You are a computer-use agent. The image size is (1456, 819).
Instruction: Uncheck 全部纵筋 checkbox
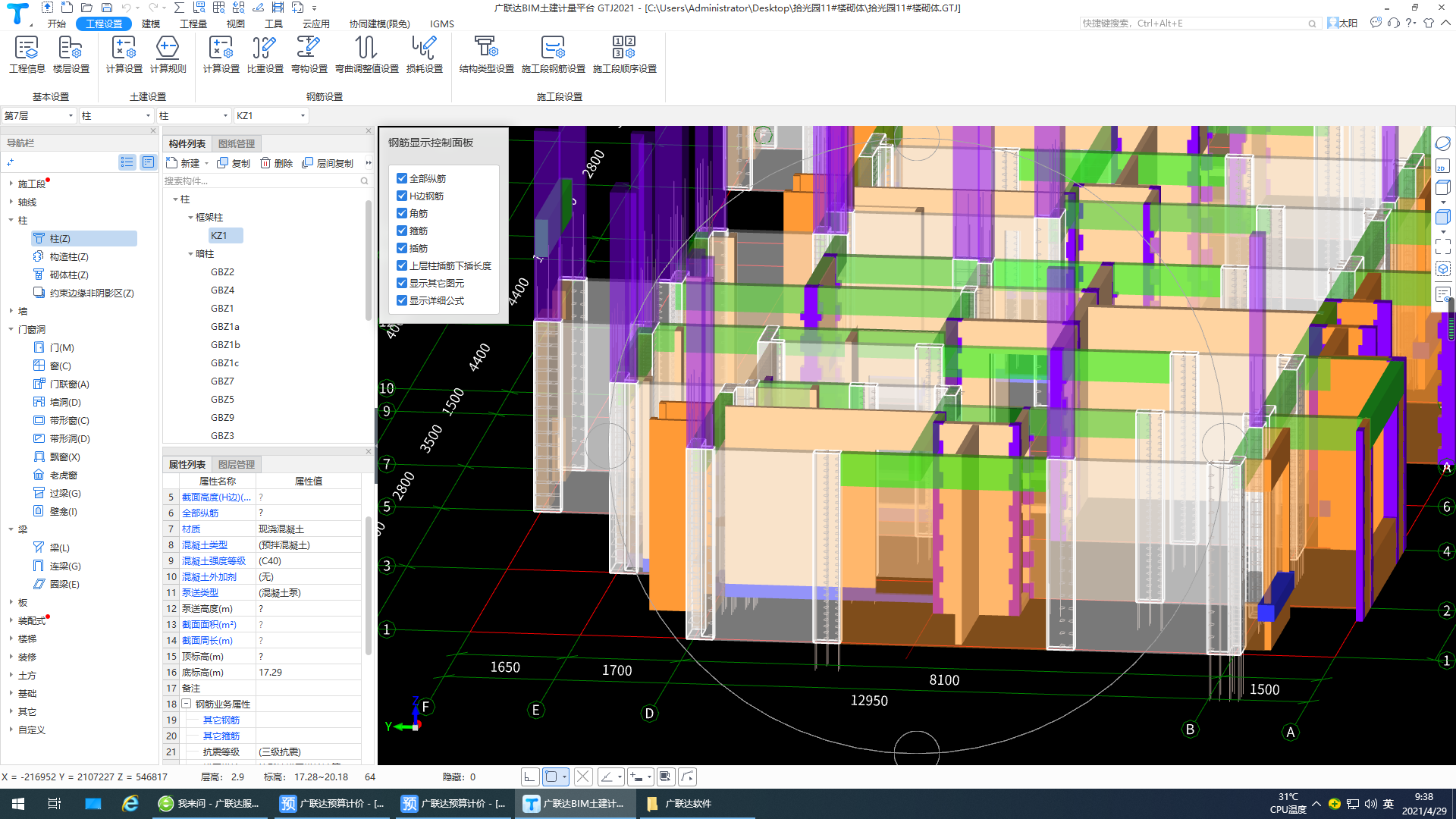click(402, 178)
